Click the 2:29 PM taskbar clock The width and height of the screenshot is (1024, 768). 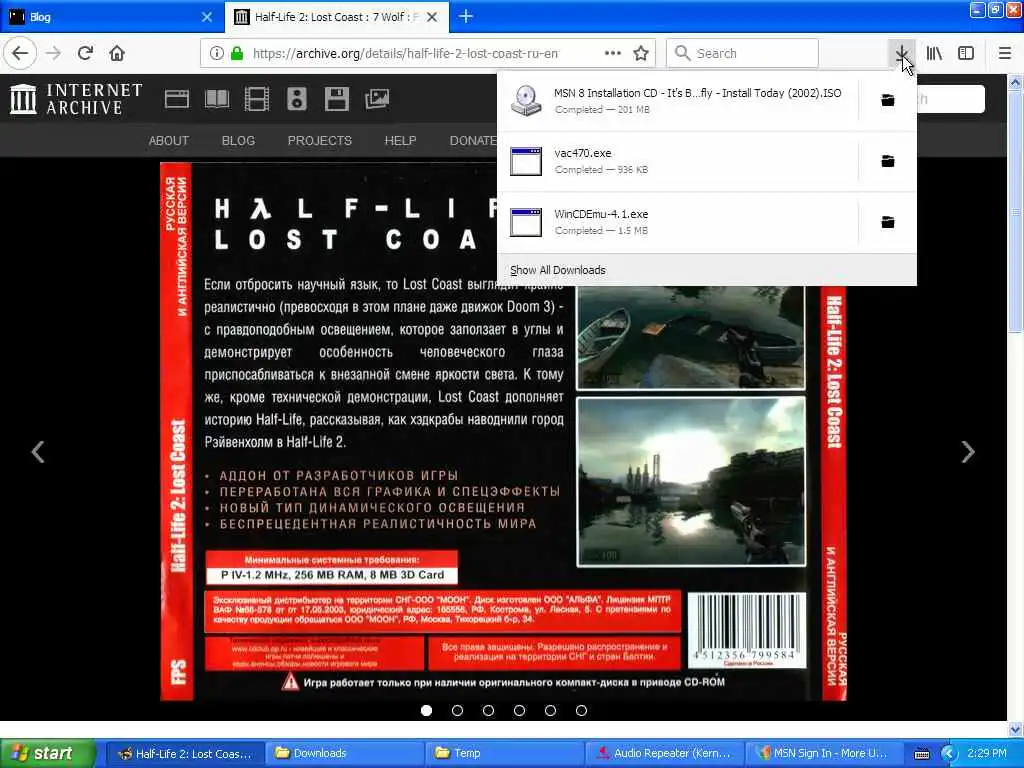tap(987, 753)
